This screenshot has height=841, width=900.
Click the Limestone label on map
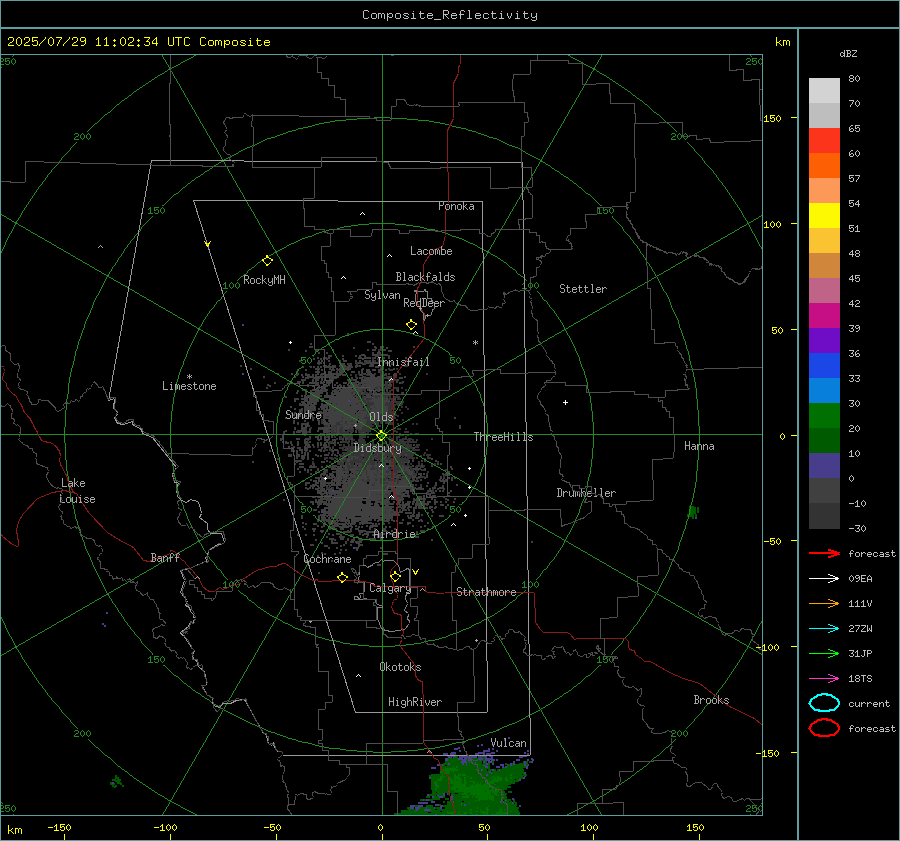click(189, 386)
